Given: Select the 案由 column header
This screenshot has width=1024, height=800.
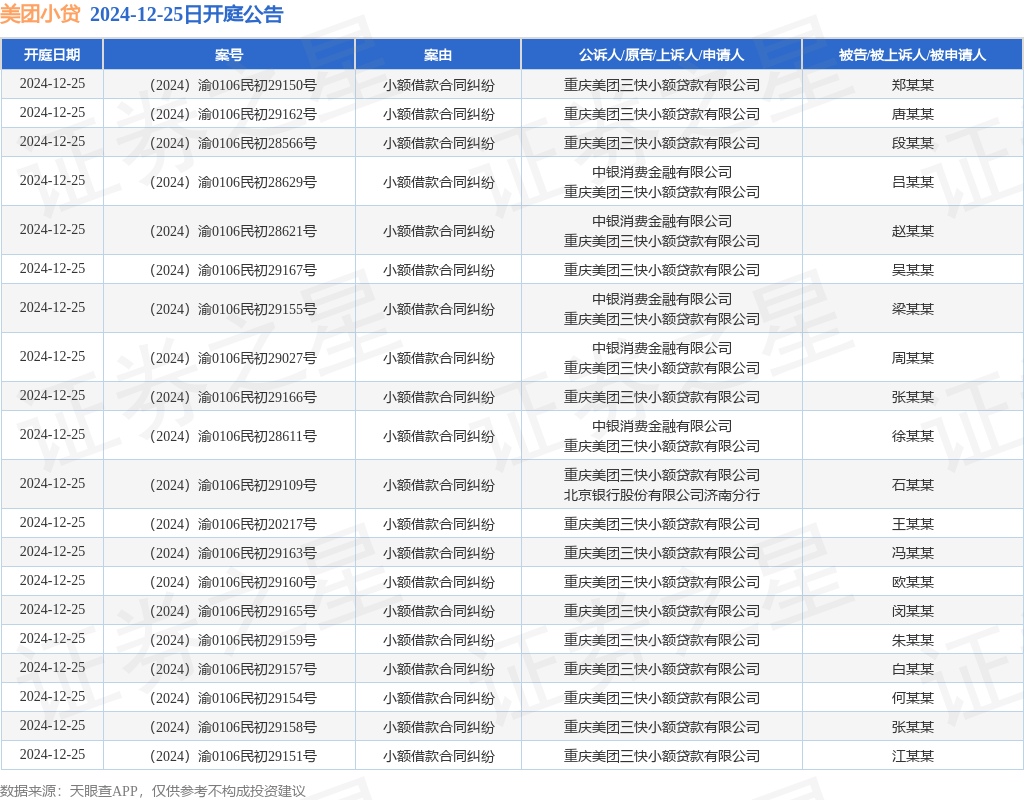Looking at the screenshot, I should click(x=438, y=55).
